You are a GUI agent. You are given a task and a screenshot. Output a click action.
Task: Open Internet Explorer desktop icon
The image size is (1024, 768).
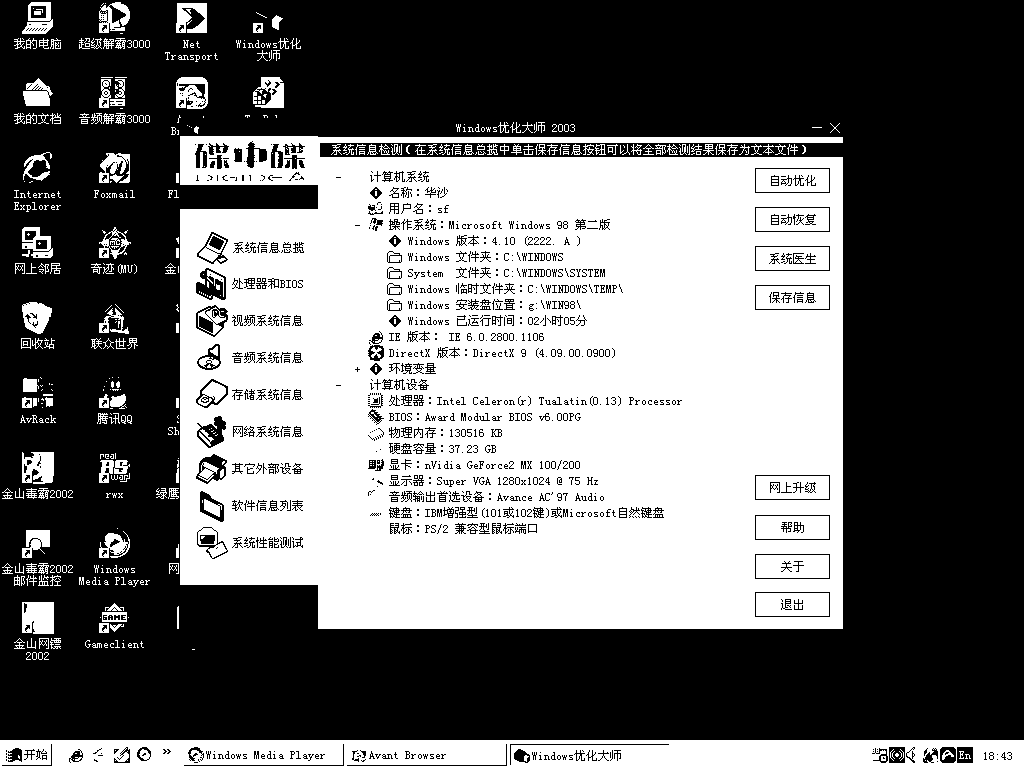click(x=37, y=182)
